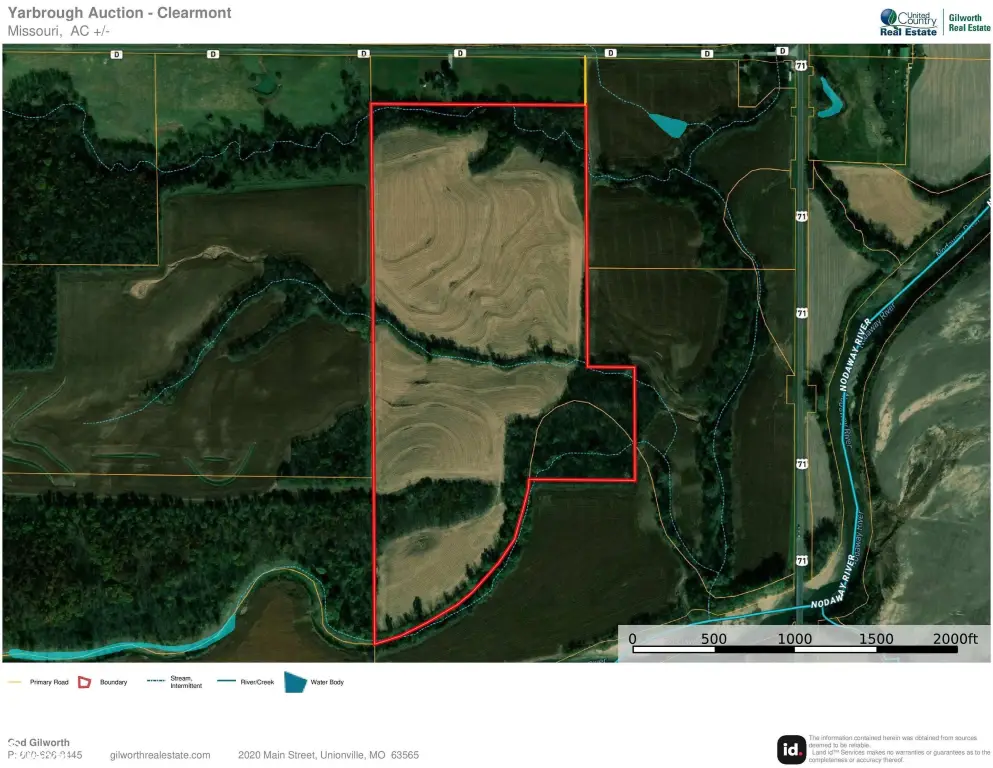This screenshot has height=768, width=993.
Task: Click the 1000 mark on scale bar
Action: tap(795, 639)
